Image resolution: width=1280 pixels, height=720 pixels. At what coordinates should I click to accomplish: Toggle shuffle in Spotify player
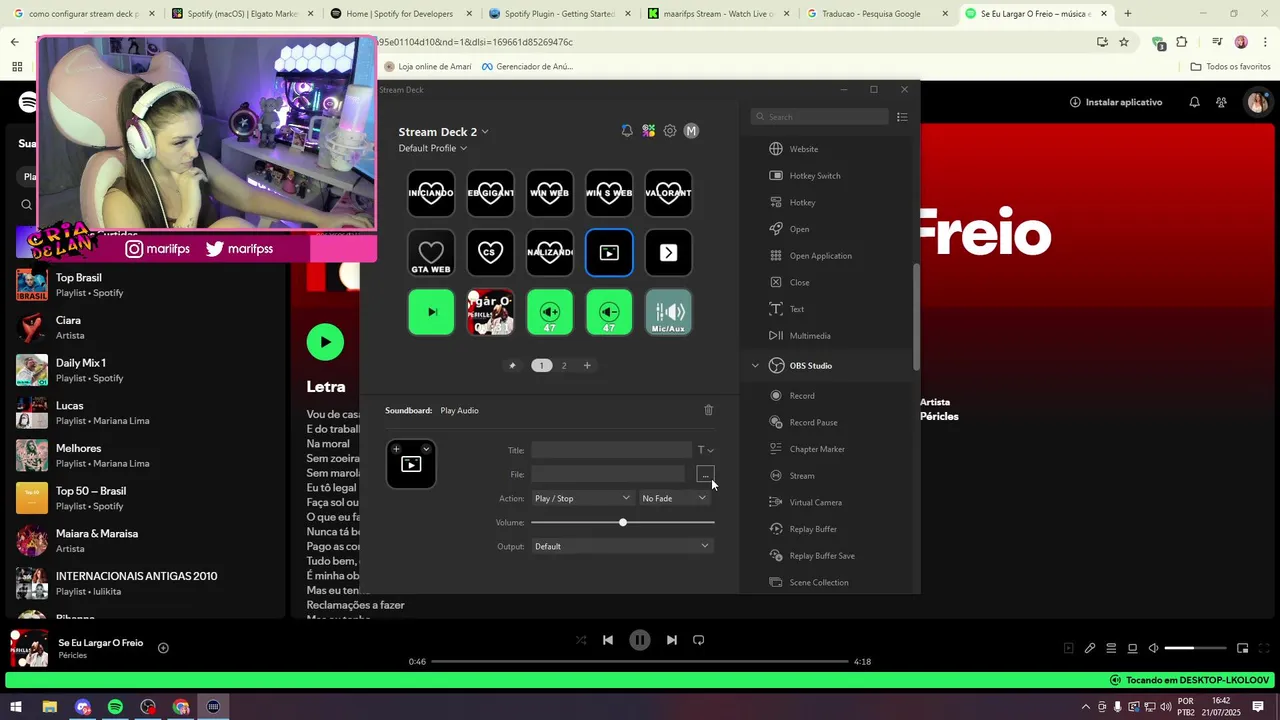pos(581,640)
